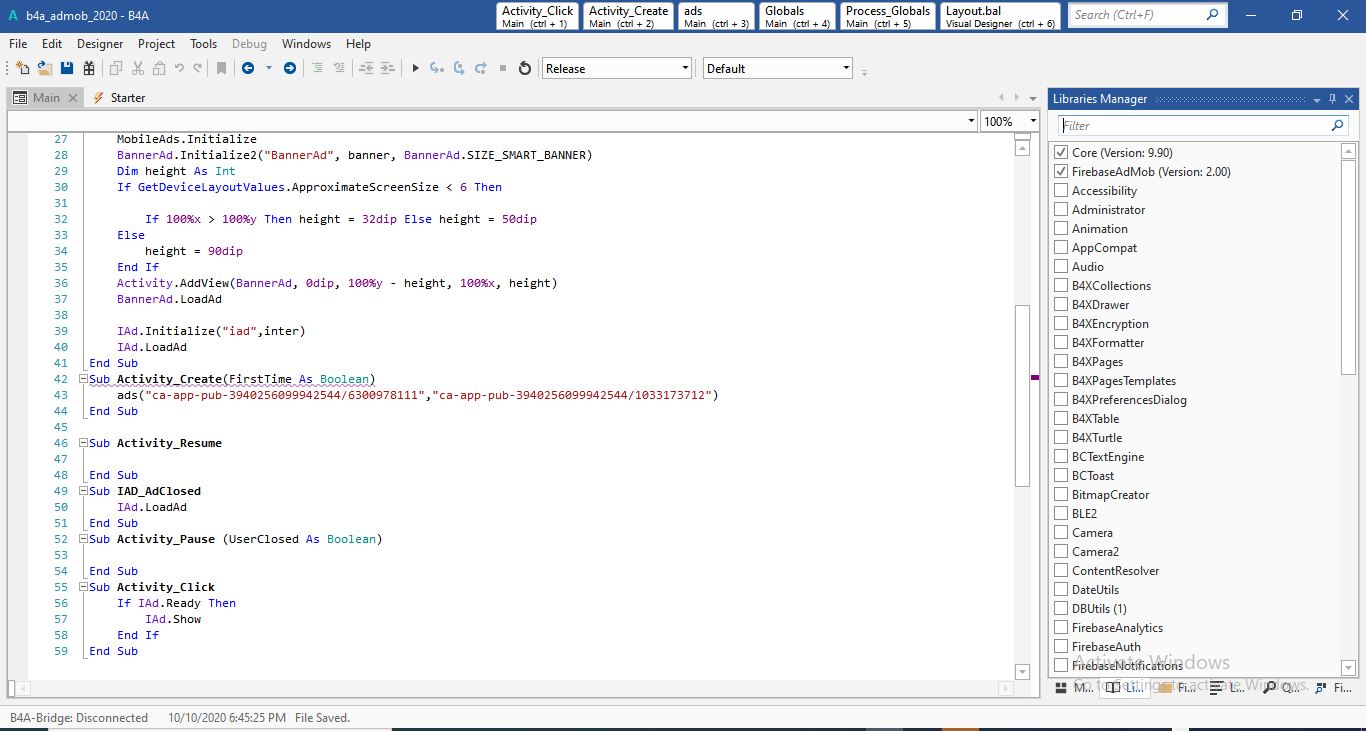The height and width of the screenshot is (731, 1366).
Task: Uncheck the Core (Version: 9.90) library
Action: 1061,153
